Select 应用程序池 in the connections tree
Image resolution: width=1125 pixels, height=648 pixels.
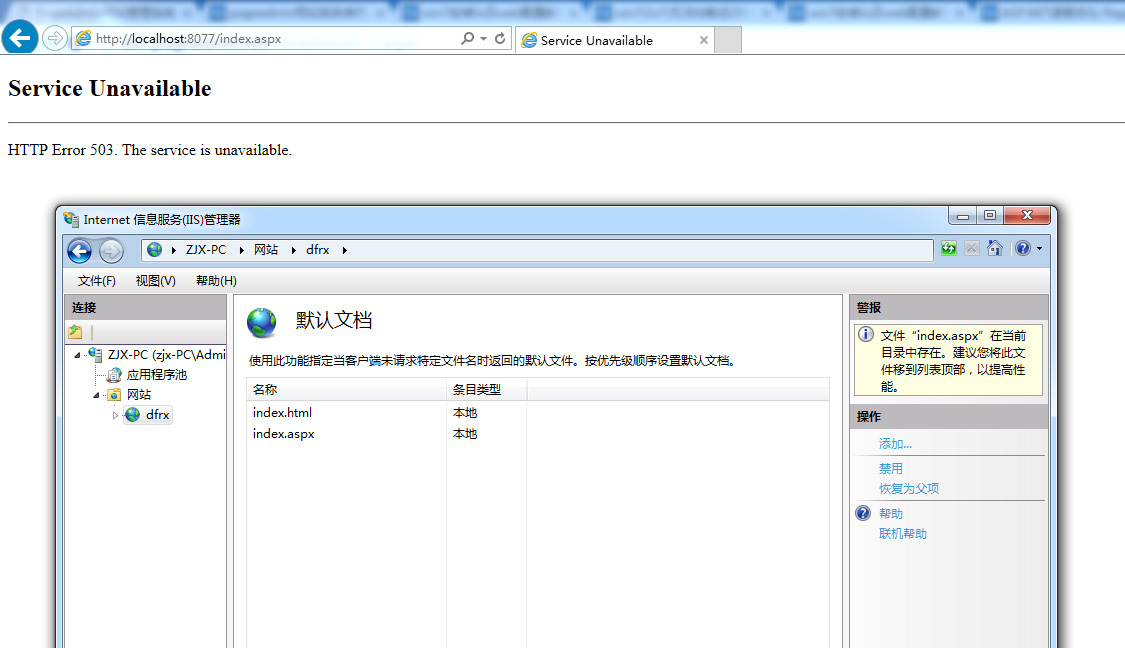156,375
